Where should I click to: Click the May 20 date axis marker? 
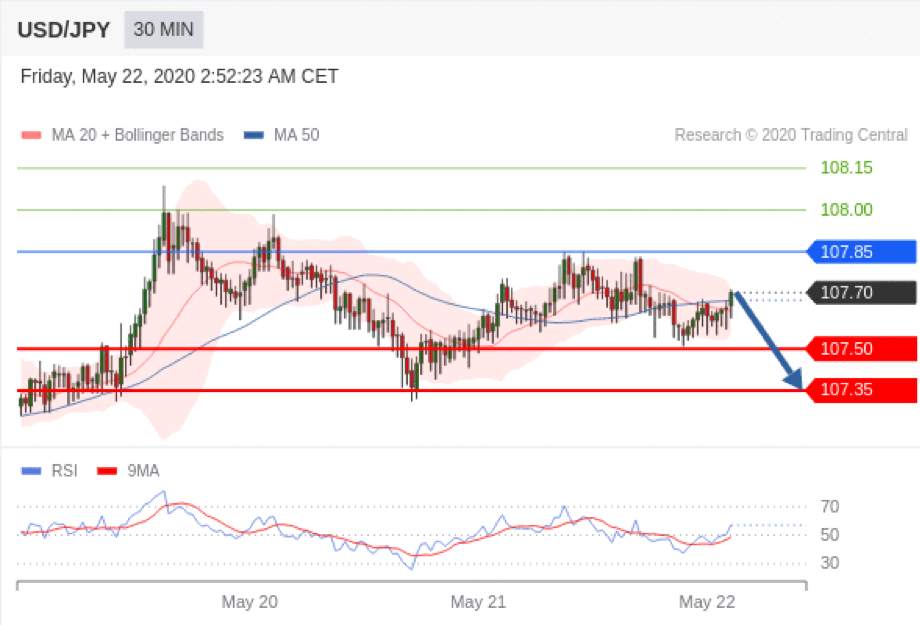(x=249, y=602)
